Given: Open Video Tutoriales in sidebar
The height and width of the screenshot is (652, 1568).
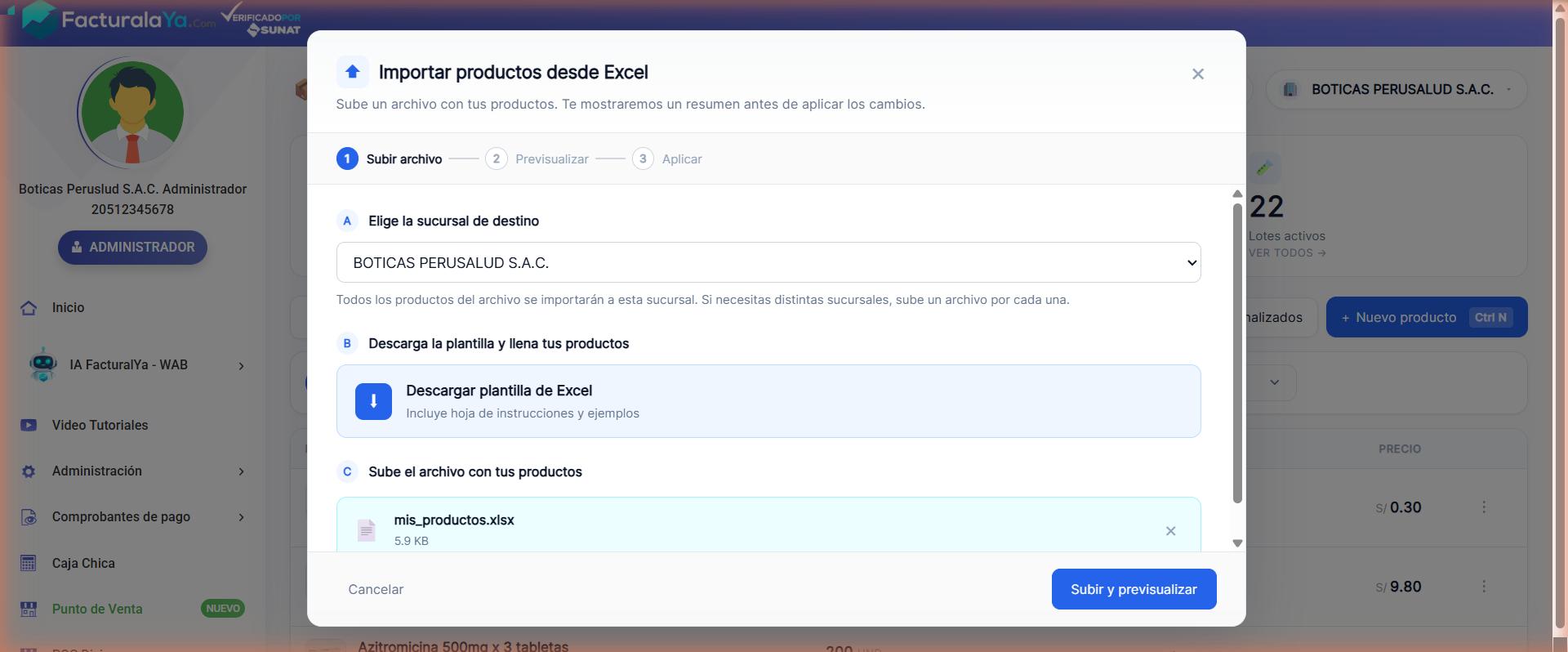Looking at the screenshot, I should (100, 425).
